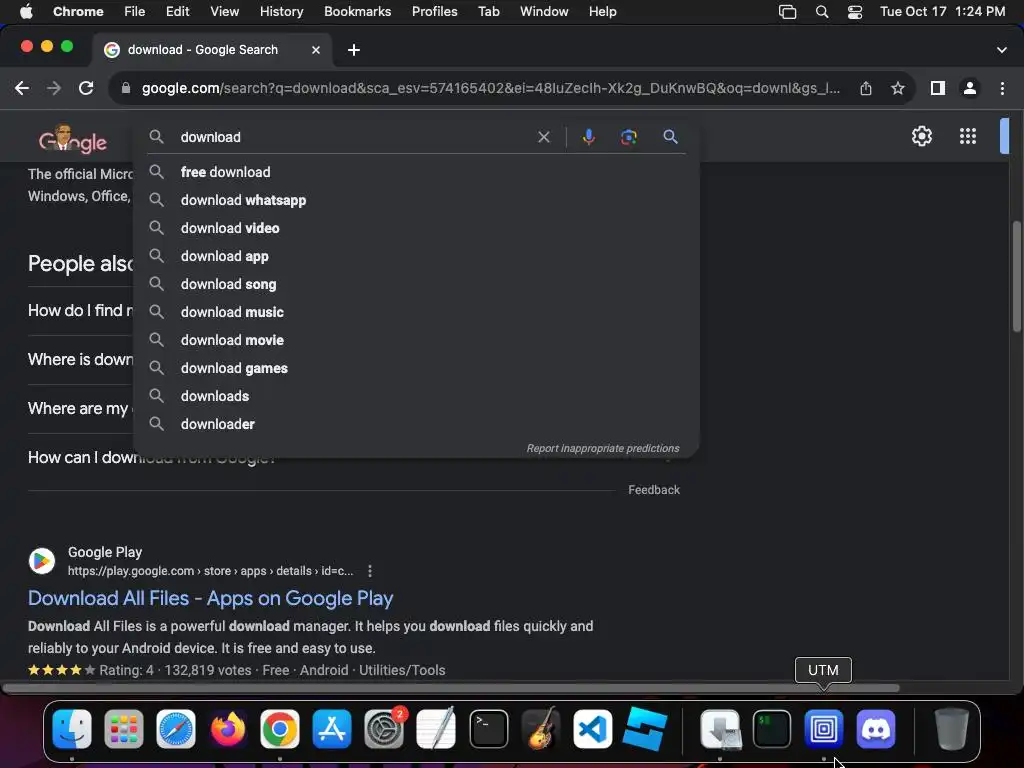This screenshot has width=1024, height=768.
Task: Open Google apps grid
Action: 968,136
